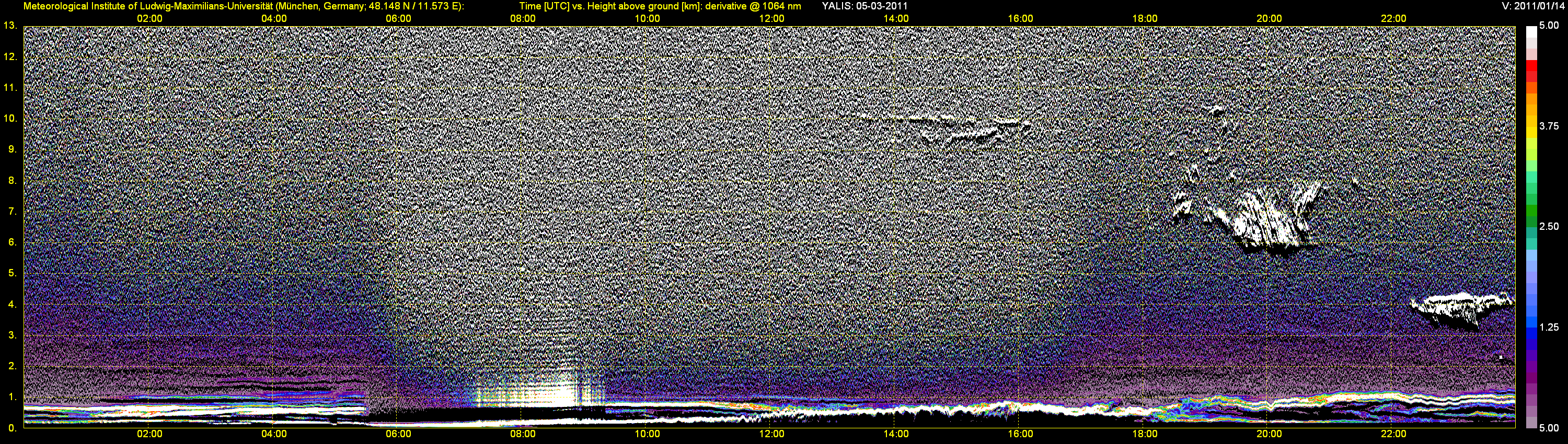Click the "02:00" label on the top time axis
This screenshot has height=444, width=1568.
coord(149,18)
